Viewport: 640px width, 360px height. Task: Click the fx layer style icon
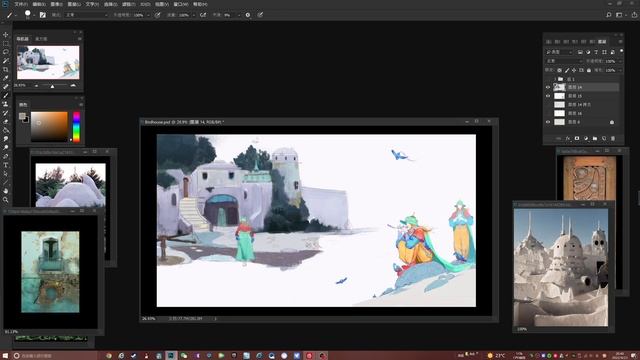pos(568,138)
